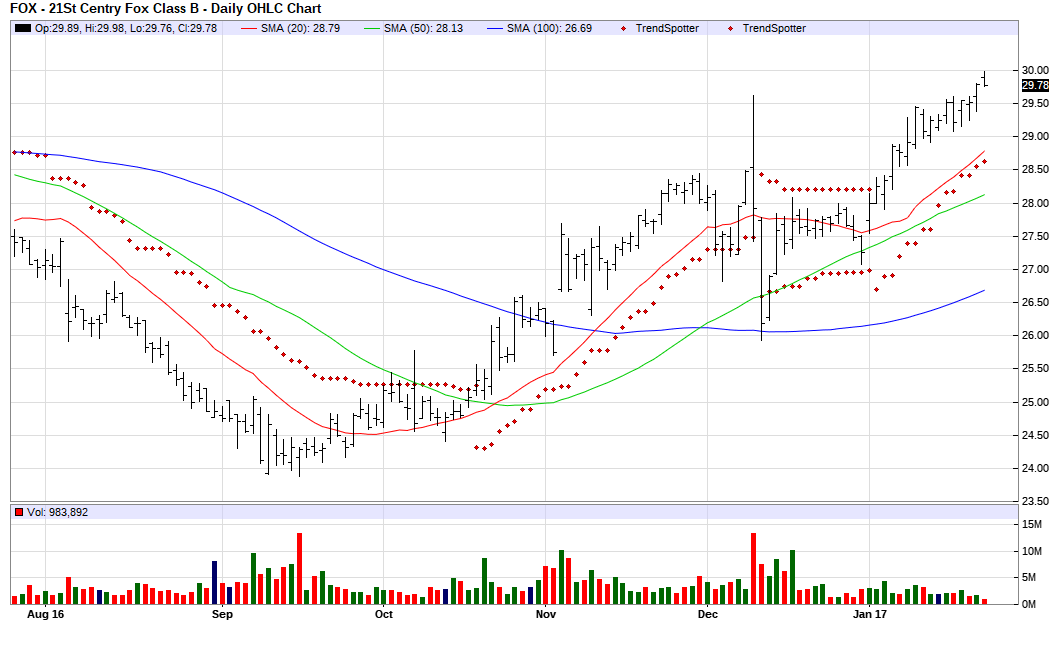Click the 15M volume axis label
Viewport: 1060px width, 645px height.
(x=1032, y=525)
